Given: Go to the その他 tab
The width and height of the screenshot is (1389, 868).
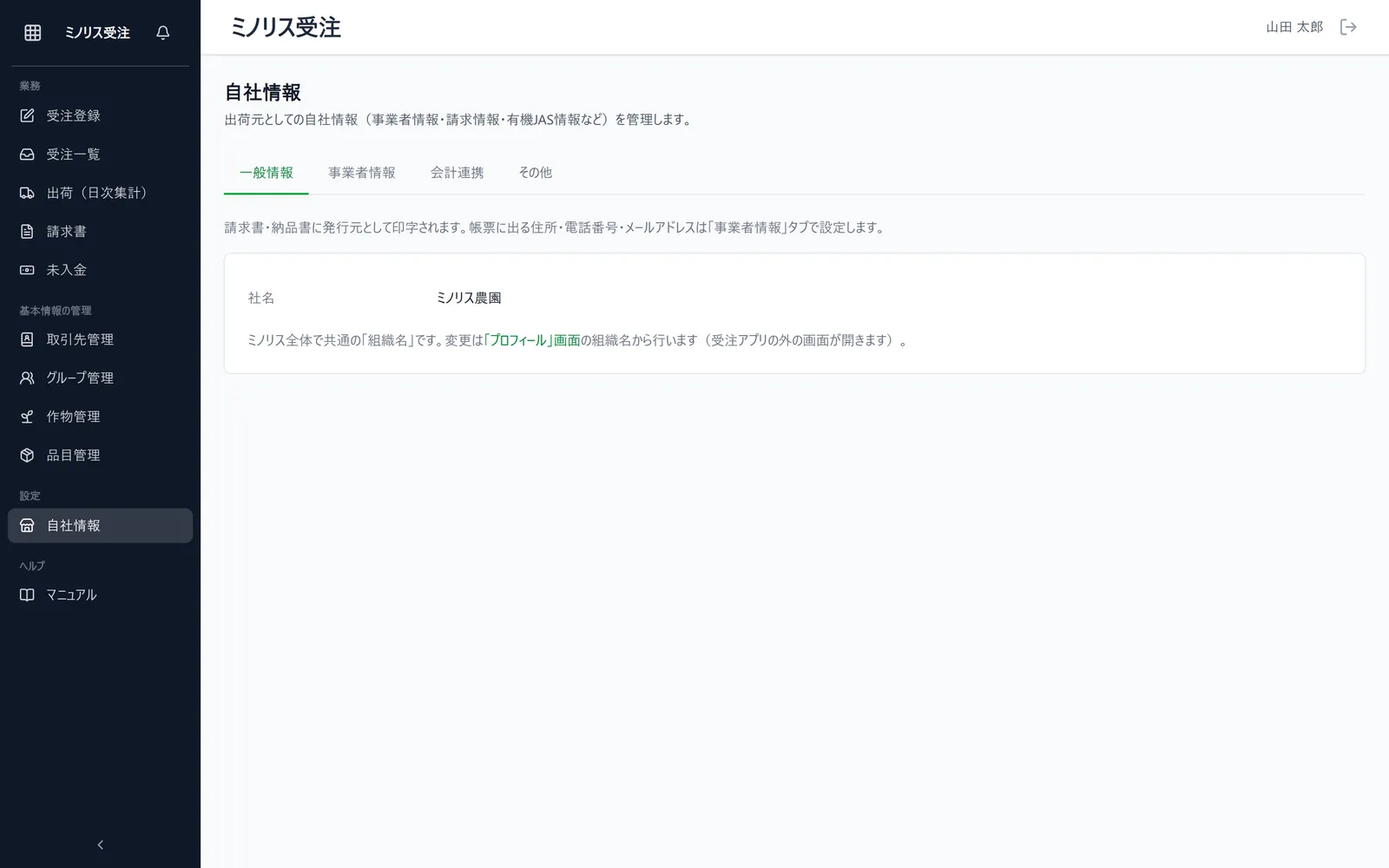Looking at the screenshot, I should (536, 173).
